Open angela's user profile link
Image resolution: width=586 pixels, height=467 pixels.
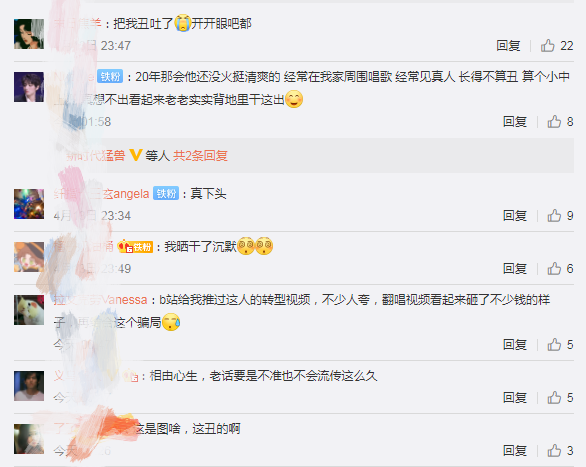(x=102, y=194)
